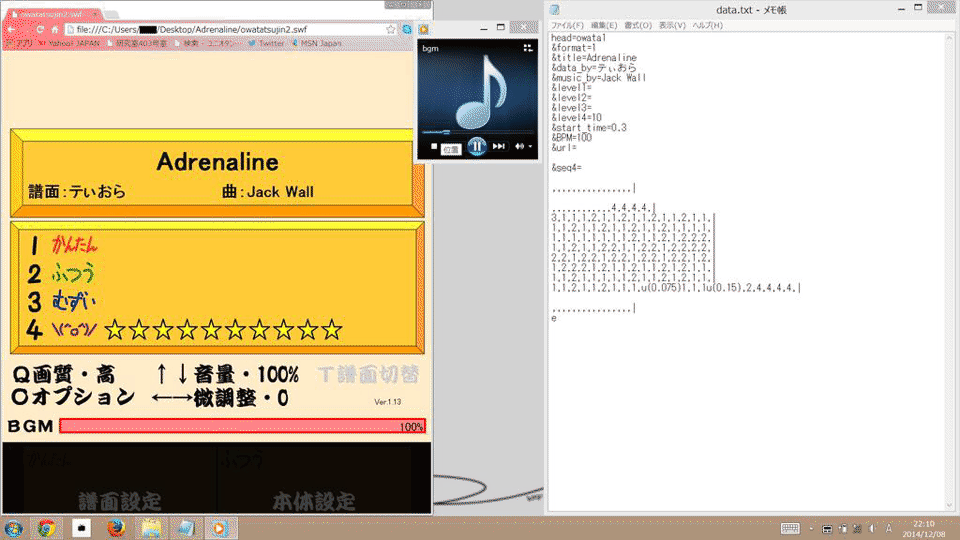Open the volume dropdown arrow in media player
Screen dimensions: 960x540
[x=530, y=146]
